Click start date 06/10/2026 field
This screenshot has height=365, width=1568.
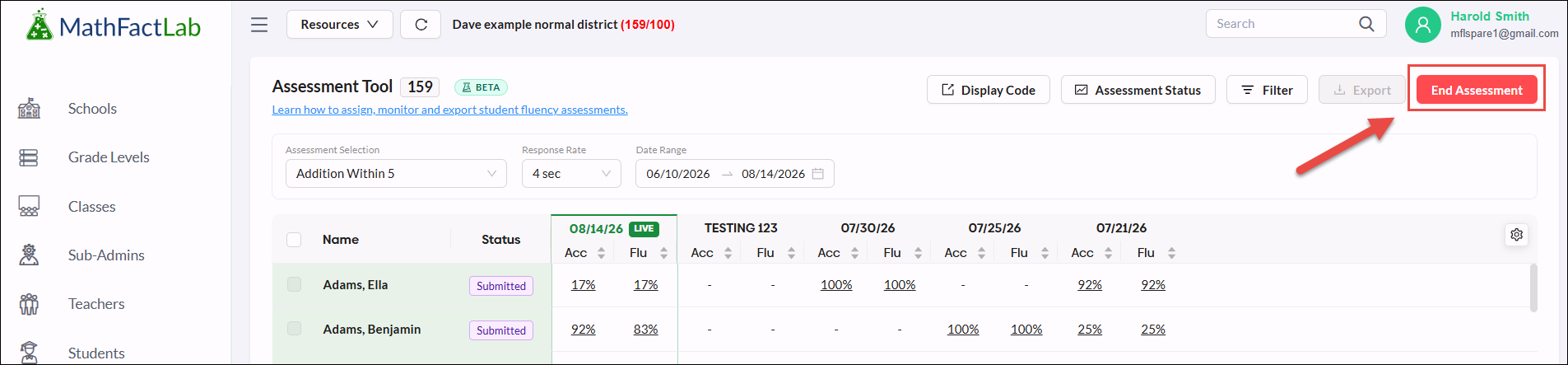pyautogui.click(x=678, y=174)
